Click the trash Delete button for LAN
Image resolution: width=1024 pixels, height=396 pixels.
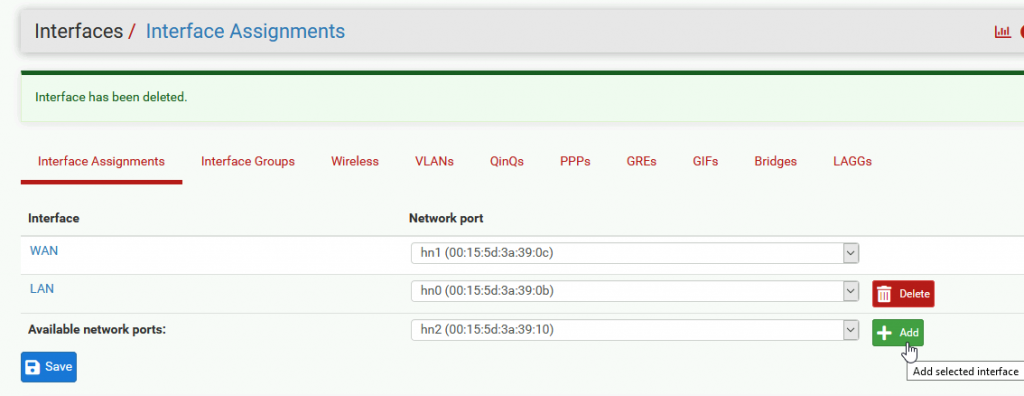click(903, 293)
